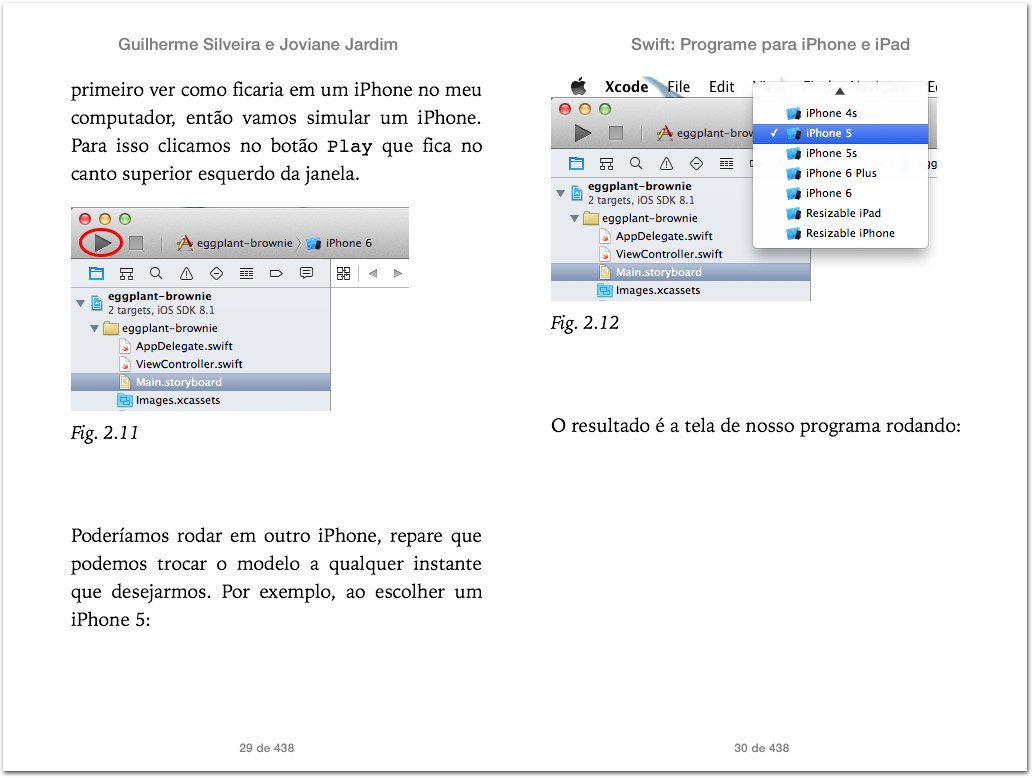Open the File menu
Image resolution: width=1034 pixels, height=778 pixels.
[679, 87]
